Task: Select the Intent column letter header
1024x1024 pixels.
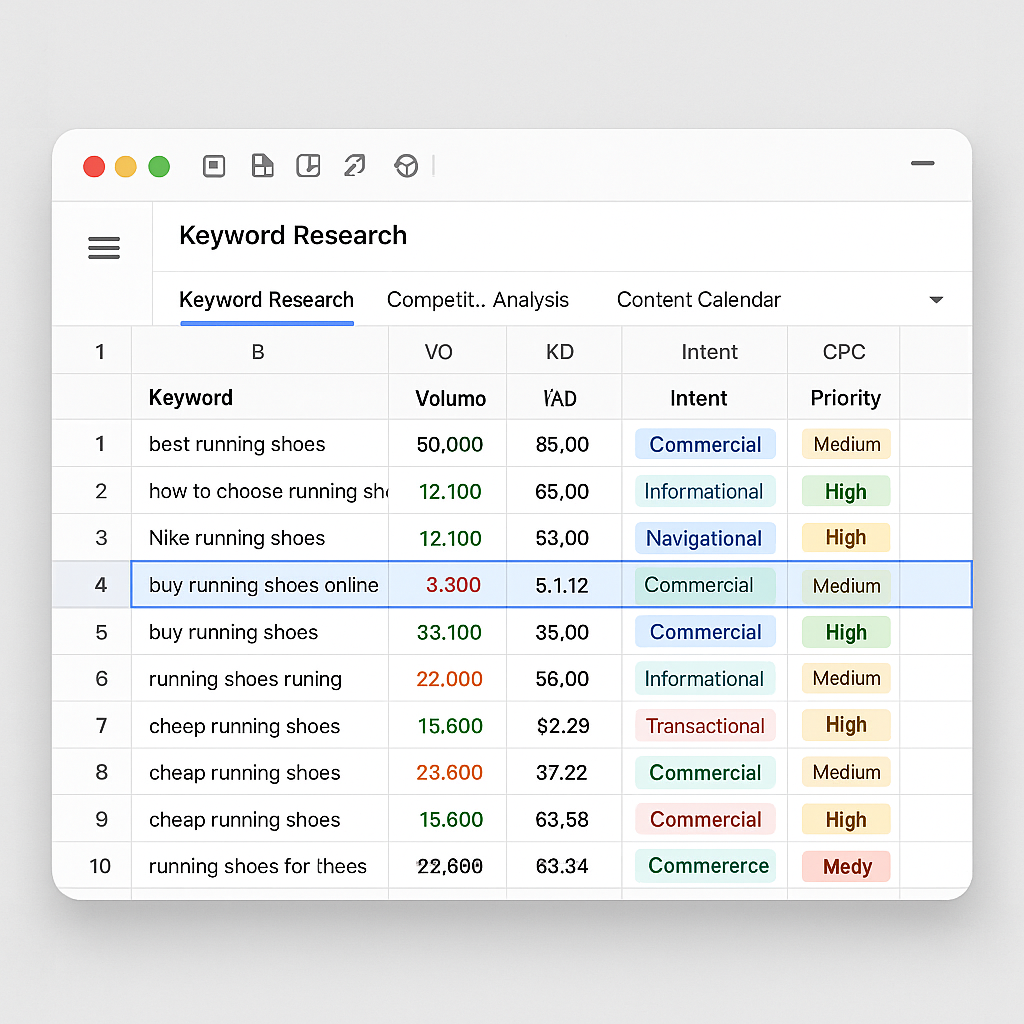Action: tap(705, 351)
